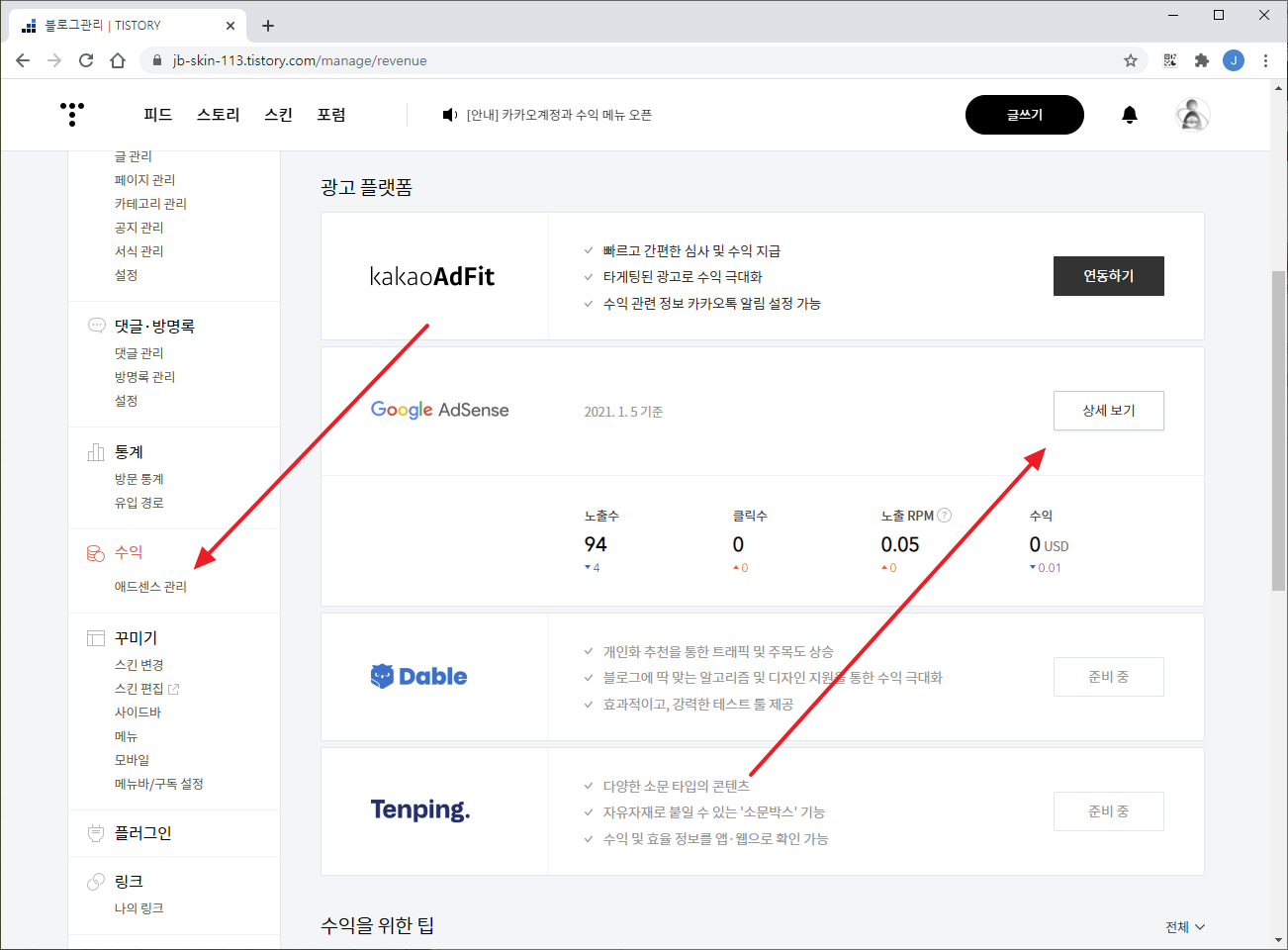Click the 꾸미기 layout icon

96,638
